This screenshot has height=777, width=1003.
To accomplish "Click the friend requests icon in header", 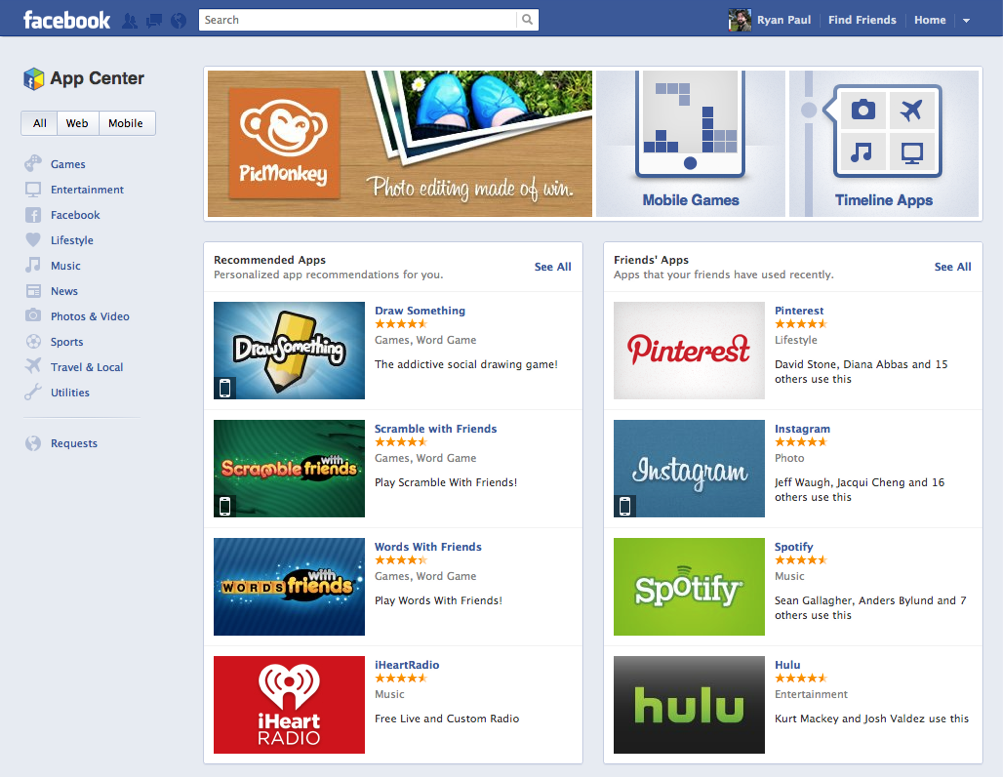I will (130, 20).
